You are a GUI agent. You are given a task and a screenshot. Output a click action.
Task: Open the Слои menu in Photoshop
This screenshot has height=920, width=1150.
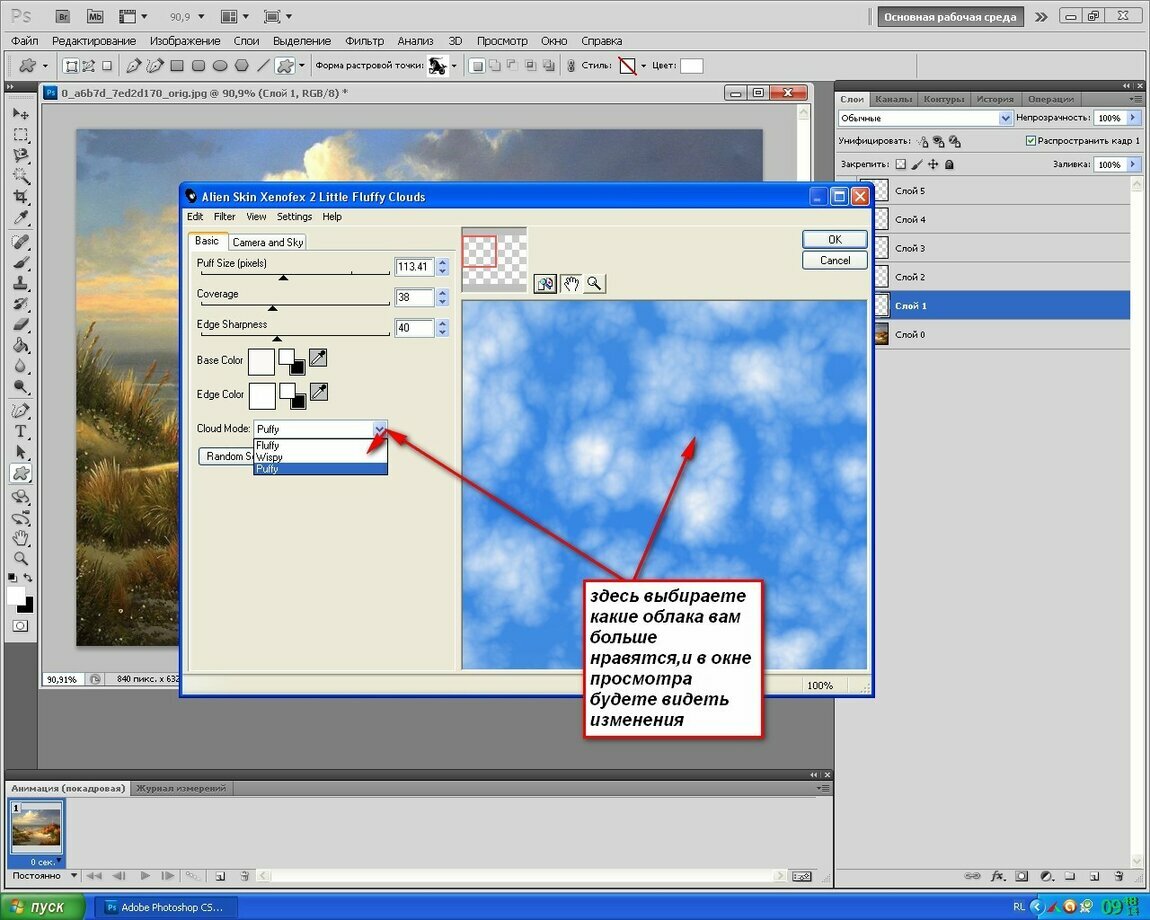[x=246, y=41]
